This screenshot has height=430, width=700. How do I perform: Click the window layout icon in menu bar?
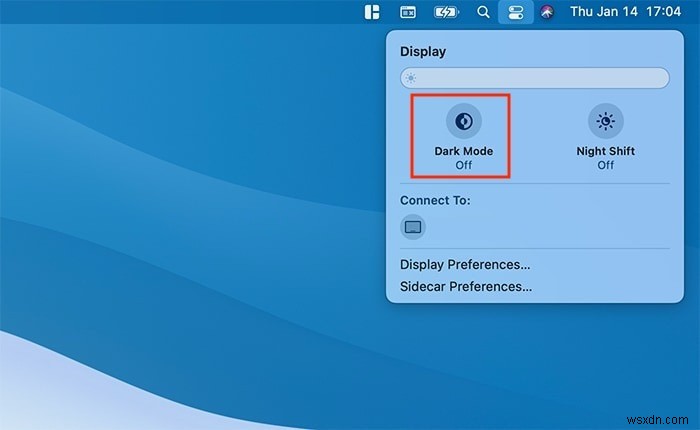click(x=372, y=12)
